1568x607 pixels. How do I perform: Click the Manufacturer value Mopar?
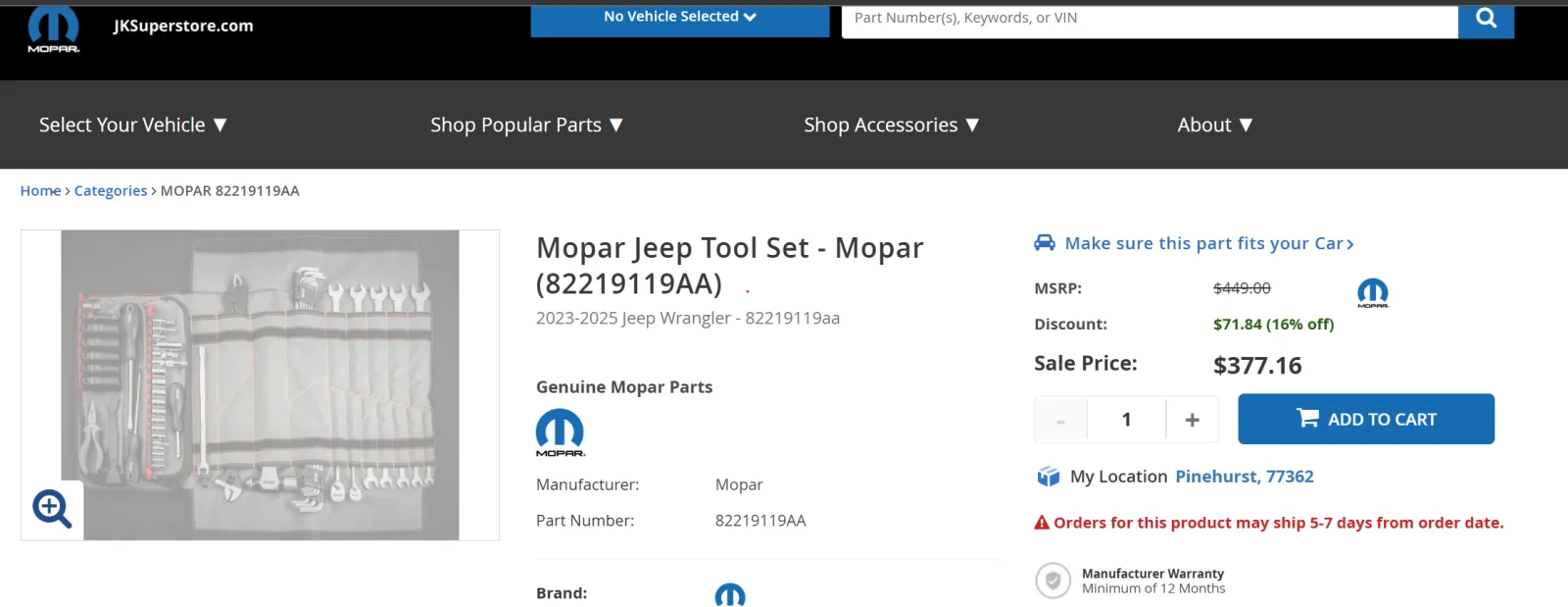(739, 484)
